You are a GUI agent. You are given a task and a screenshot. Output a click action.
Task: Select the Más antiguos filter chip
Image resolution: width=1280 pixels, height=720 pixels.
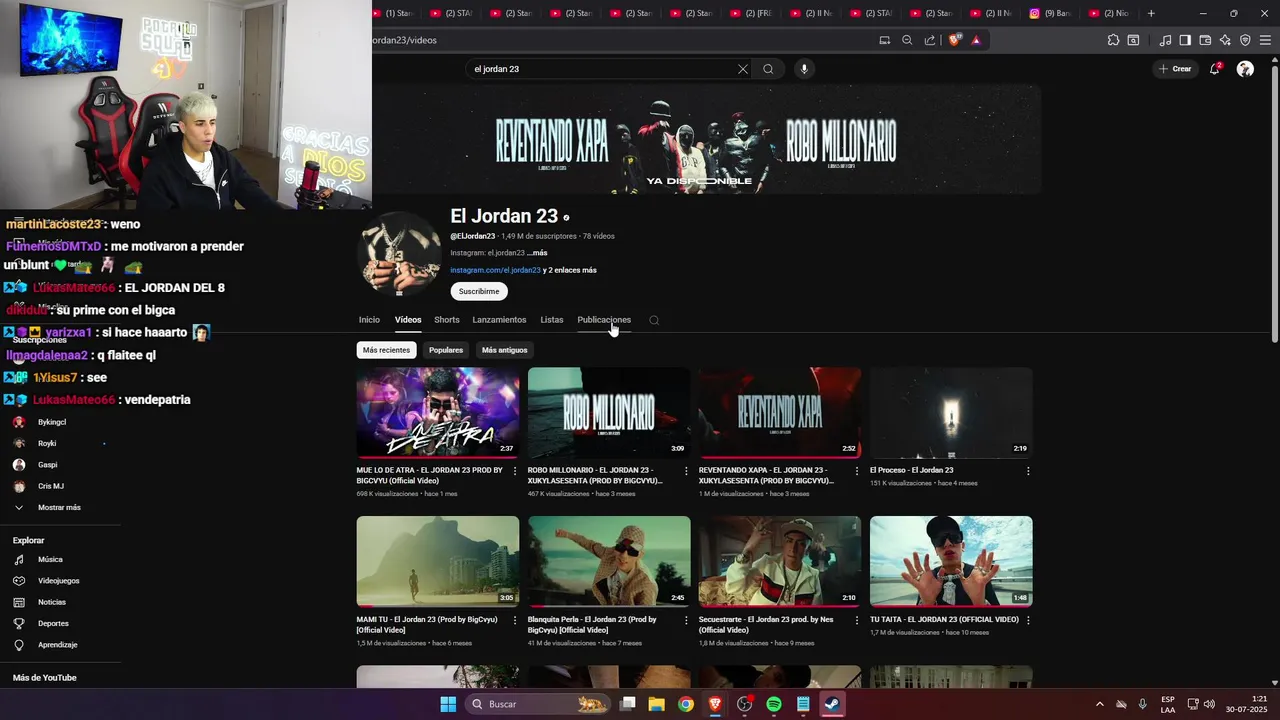click(x=504, y=350)
